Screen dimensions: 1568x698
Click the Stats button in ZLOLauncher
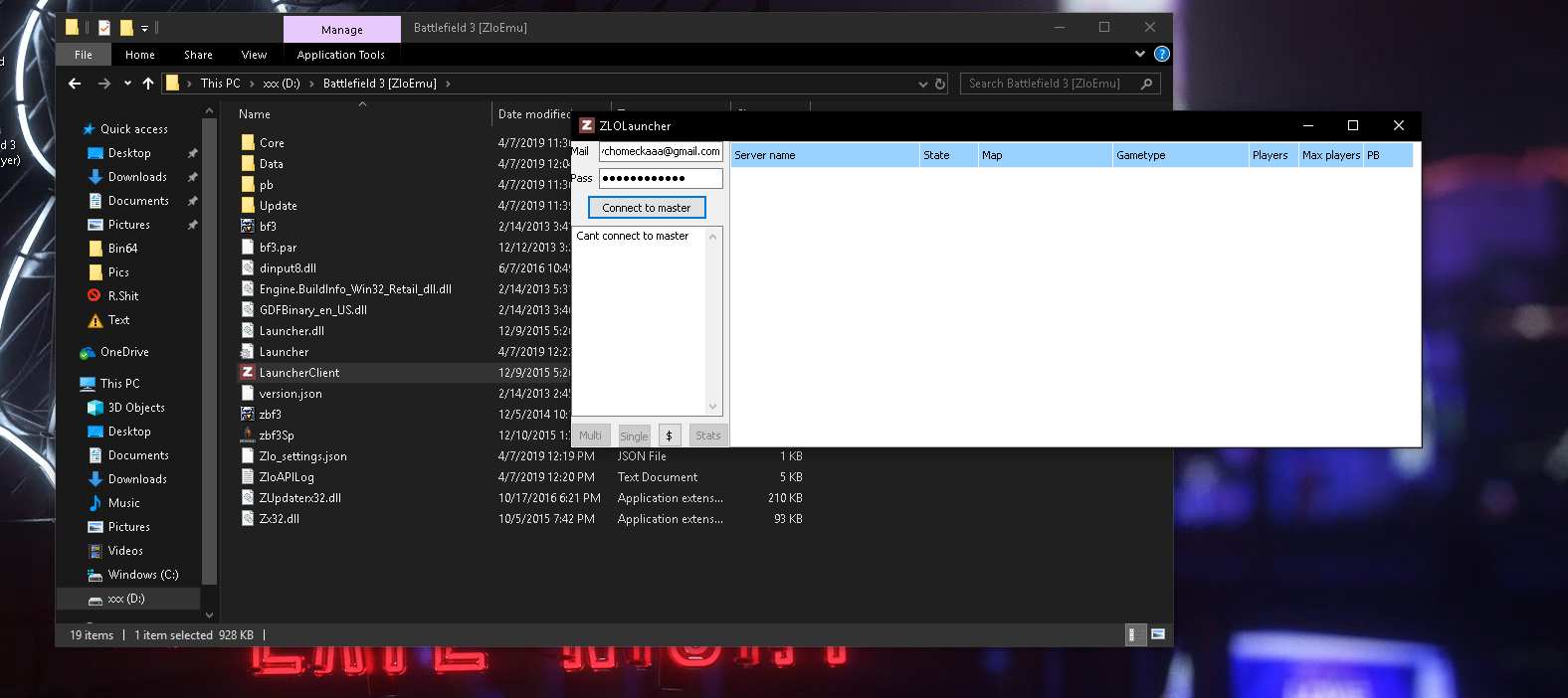708,436
